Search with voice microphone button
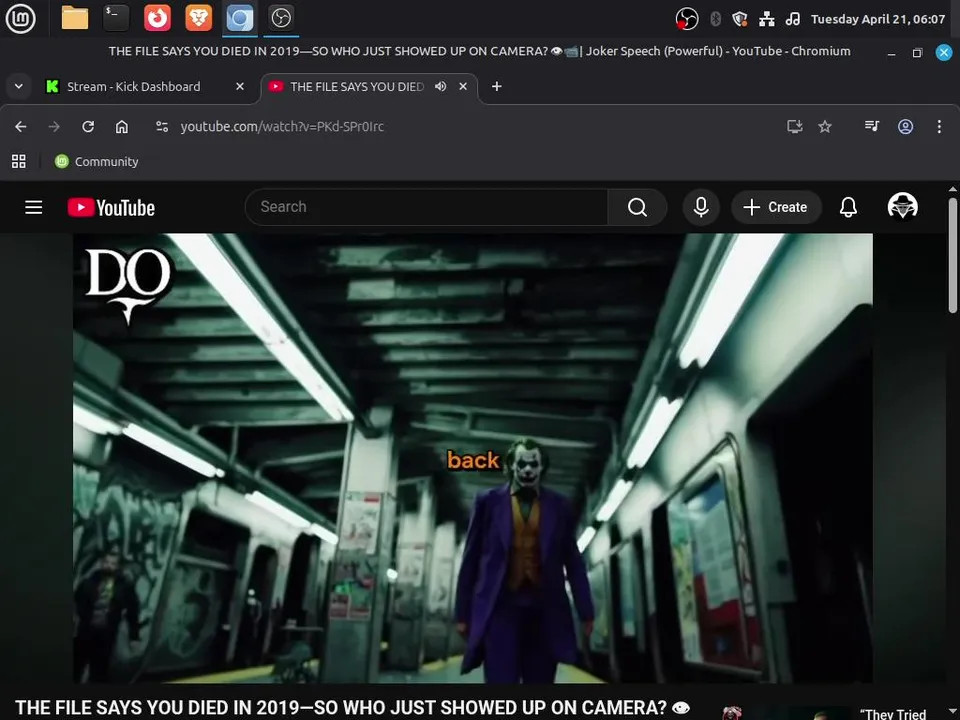960x720 pixels. pyautogui.click(x=701, y=207)
